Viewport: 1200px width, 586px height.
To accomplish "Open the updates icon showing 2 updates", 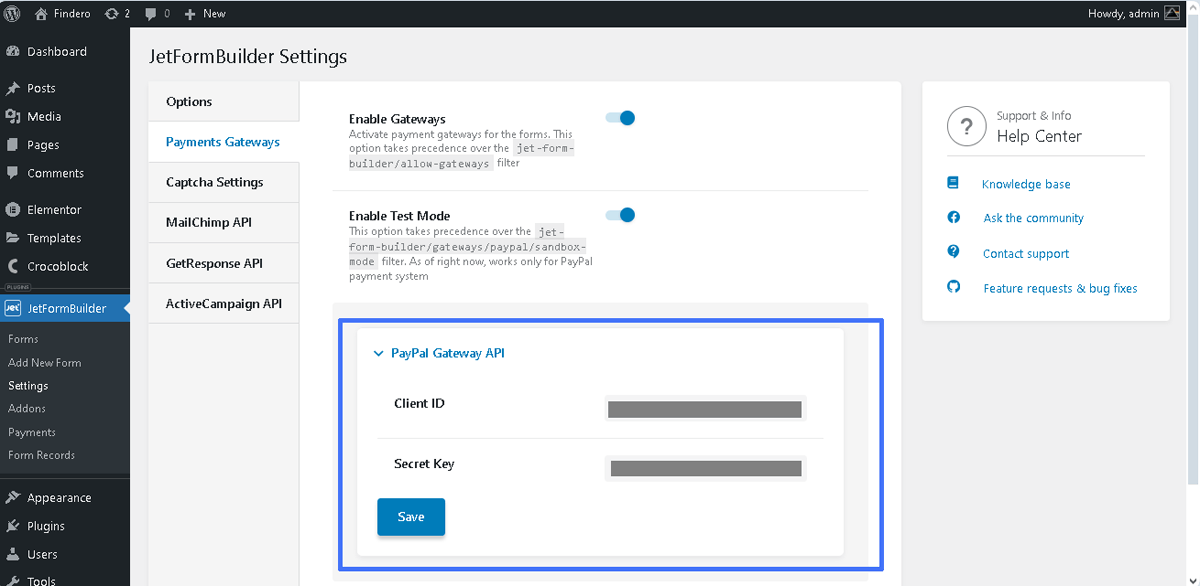I will tap(110, 13).
